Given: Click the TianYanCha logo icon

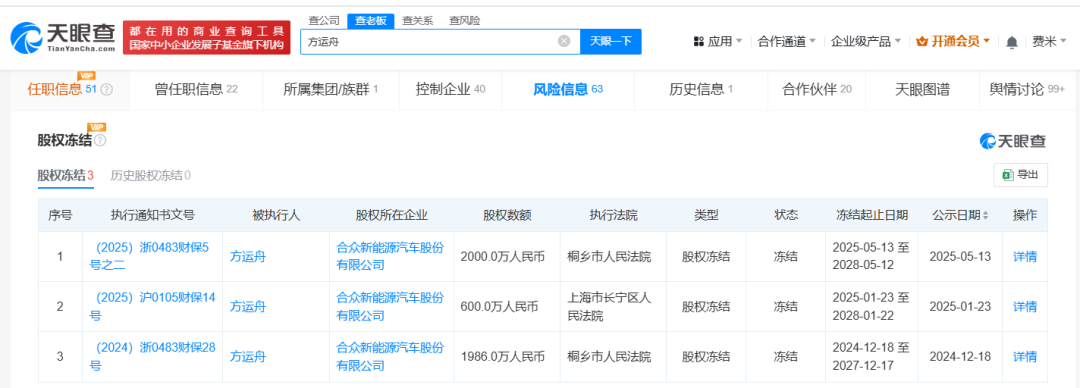Looking at the screenshot, I should point(27,37).
